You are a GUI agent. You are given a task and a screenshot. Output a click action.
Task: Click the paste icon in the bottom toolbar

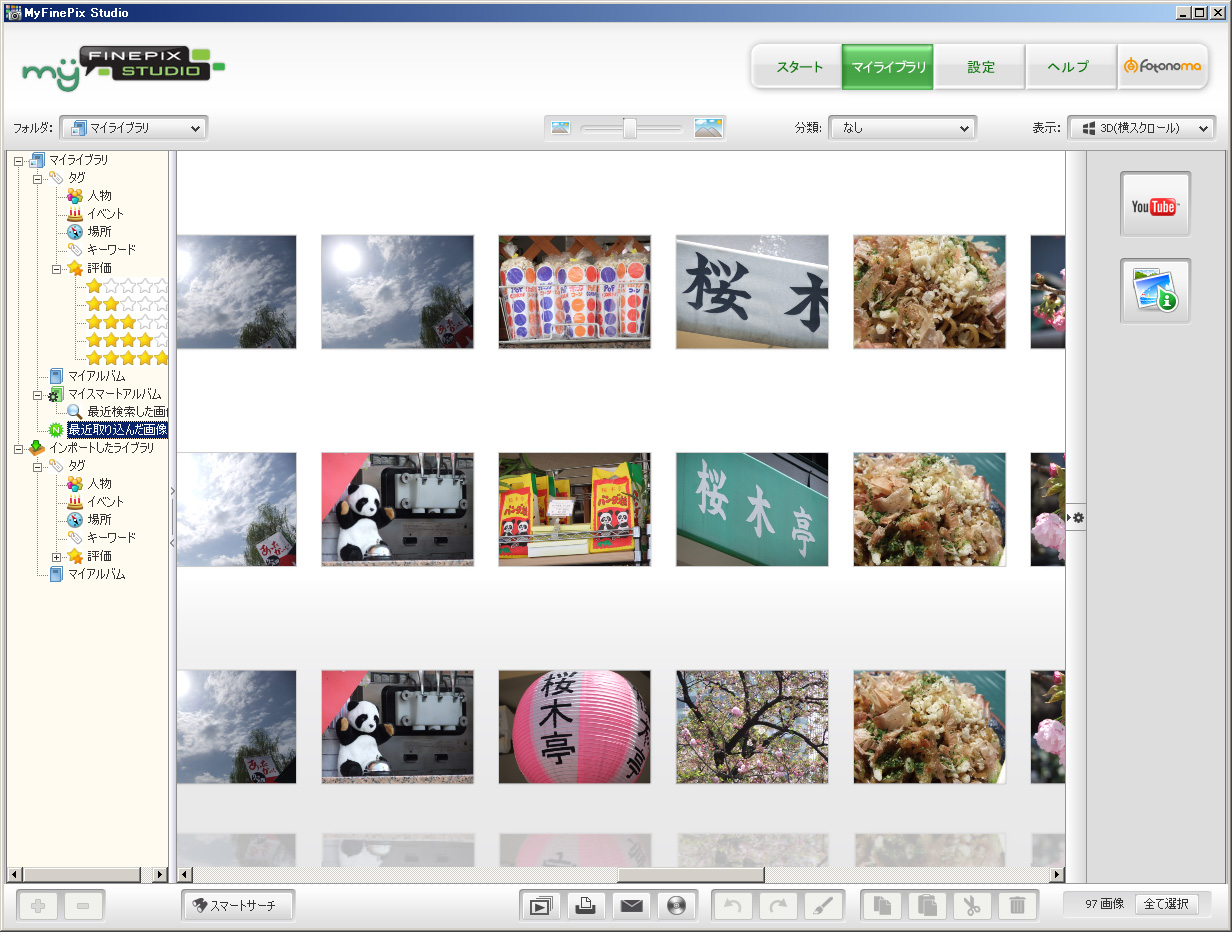click(927, 906)
